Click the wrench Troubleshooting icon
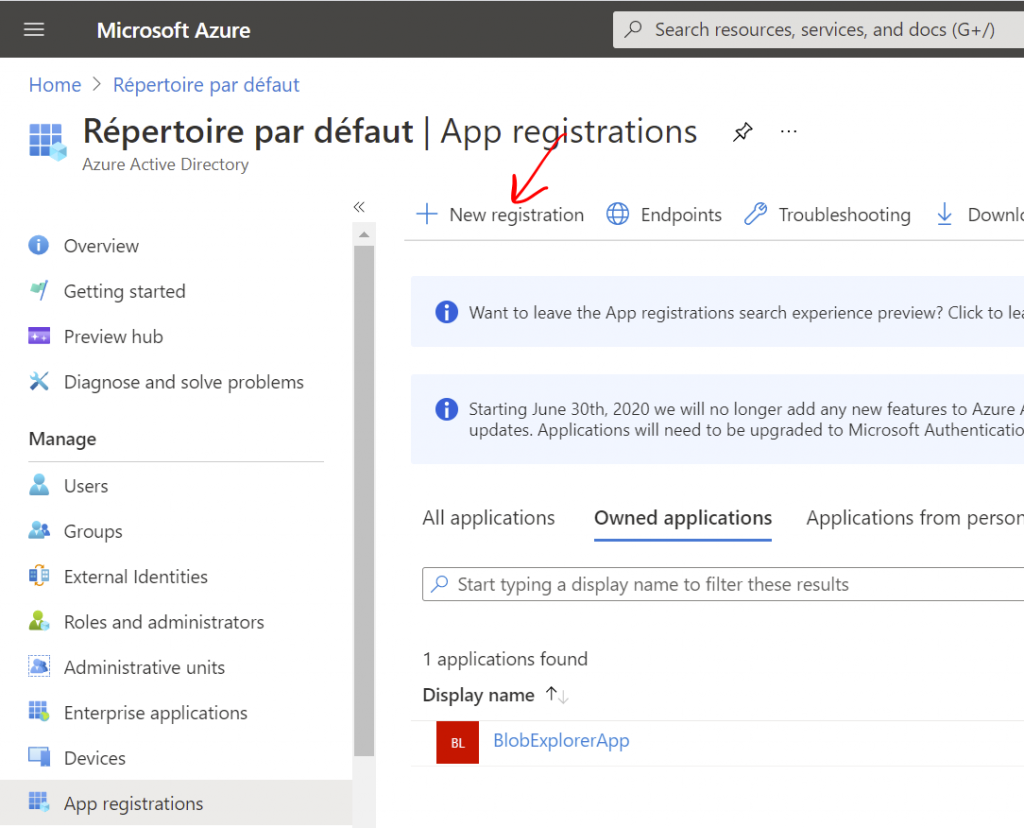Viewport: 1024px width, 828px height. pyautogui.click(x=756, y=214)
